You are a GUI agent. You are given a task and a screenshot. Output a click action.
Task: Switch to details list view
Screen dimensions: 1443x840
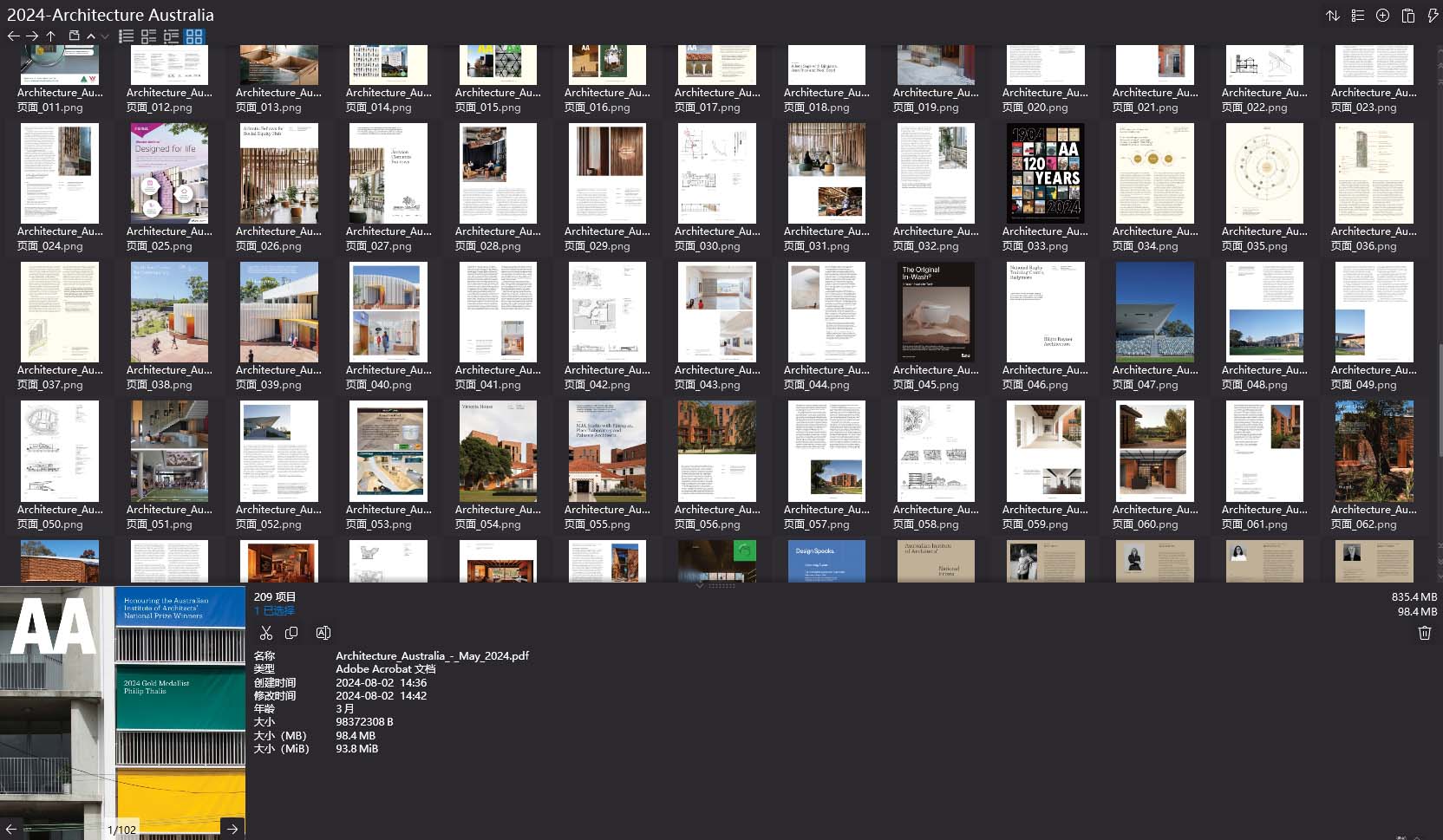tap(149, 36)
